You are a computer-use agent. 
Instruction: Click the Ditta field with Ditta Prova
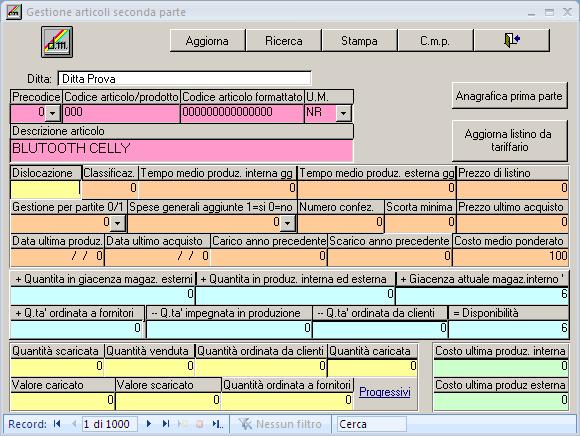[184, 79]
